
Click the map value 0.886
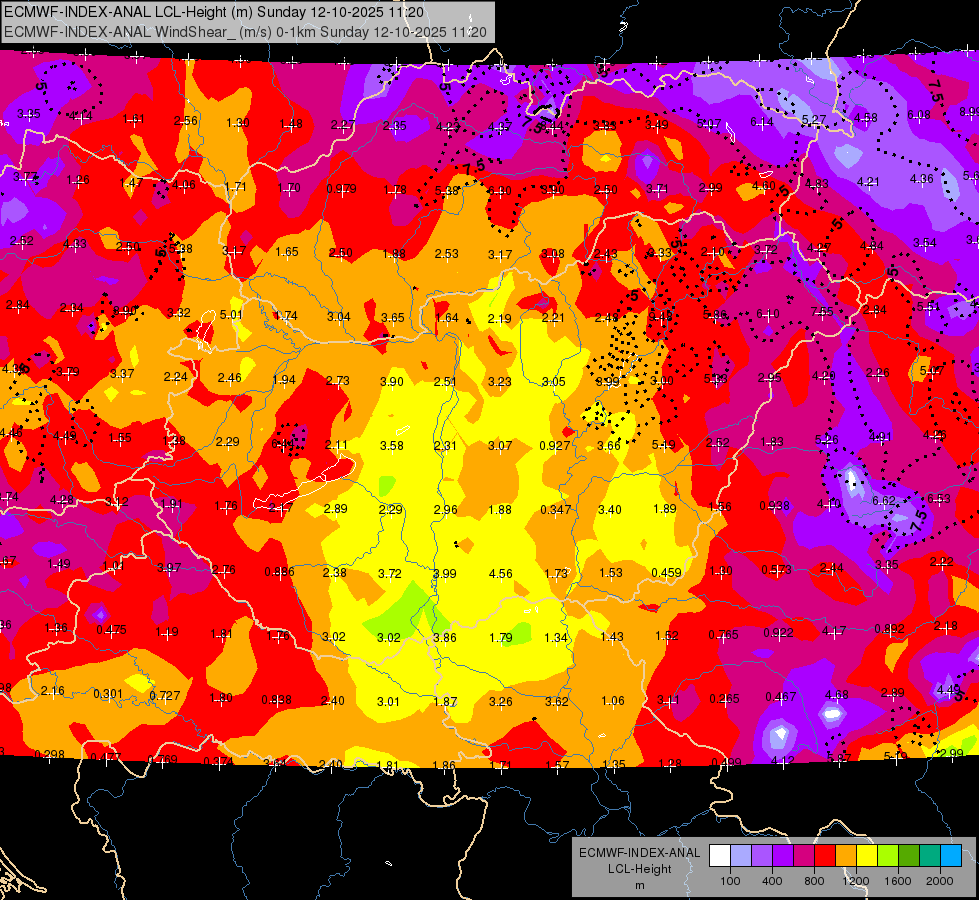point(279,571)
